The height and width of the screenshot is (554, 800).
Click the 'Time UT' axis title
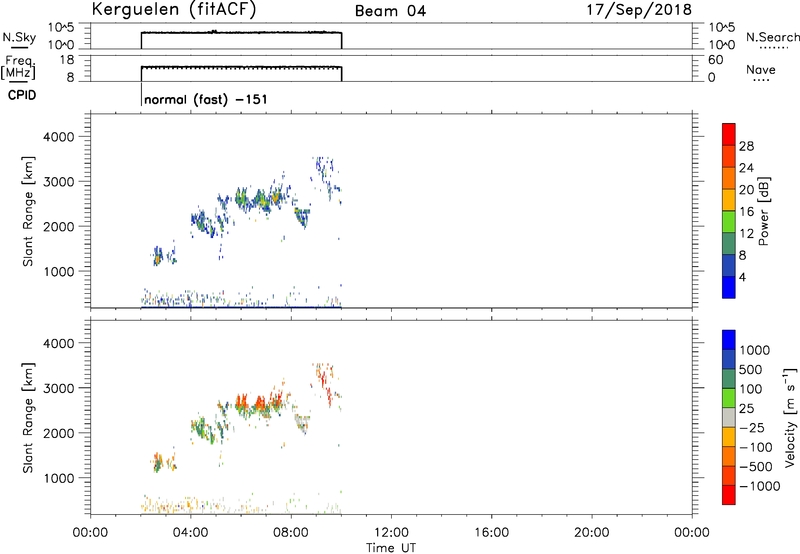click(391, 548)
